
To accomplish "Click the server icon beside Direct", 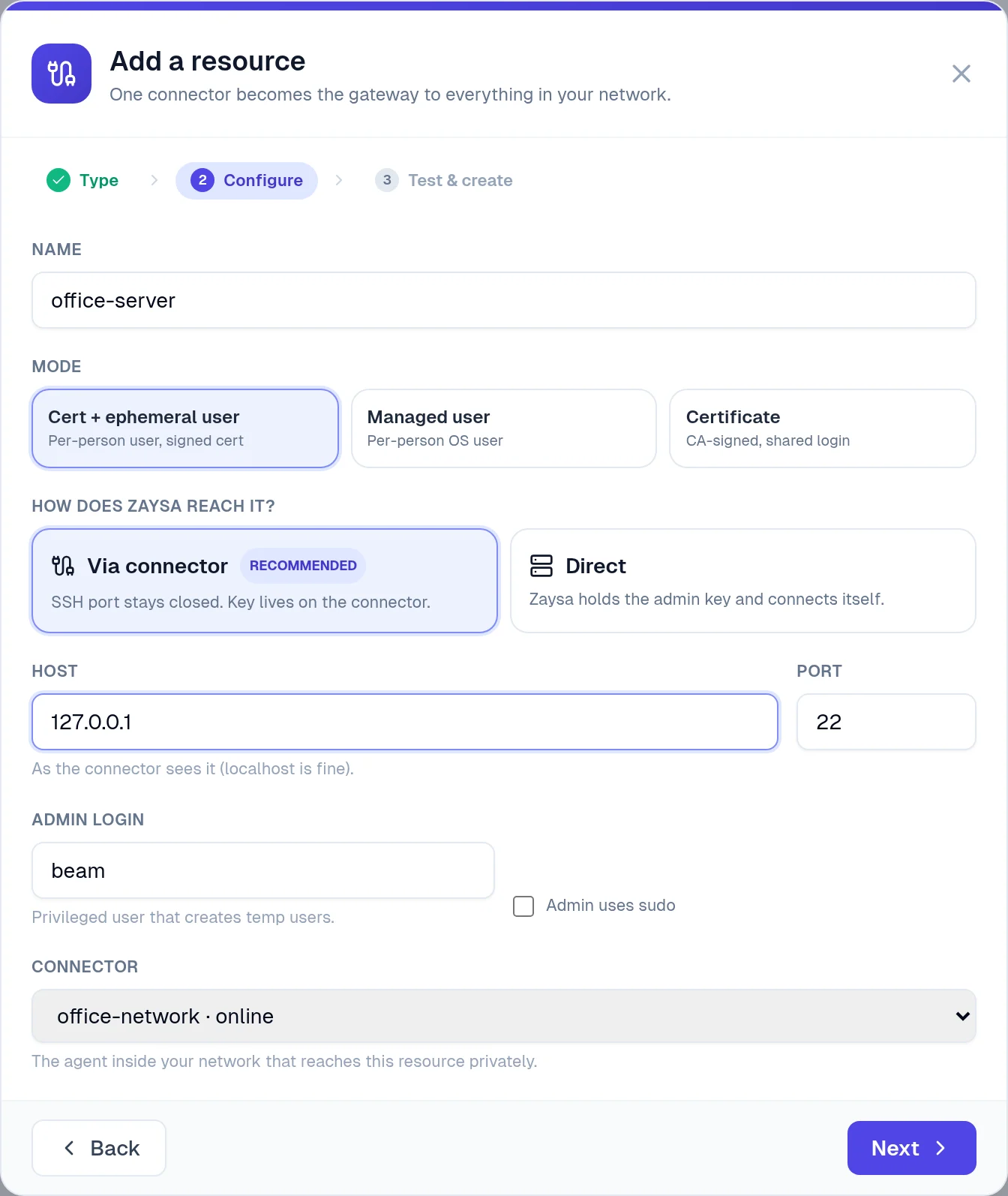I will (541, 566).
